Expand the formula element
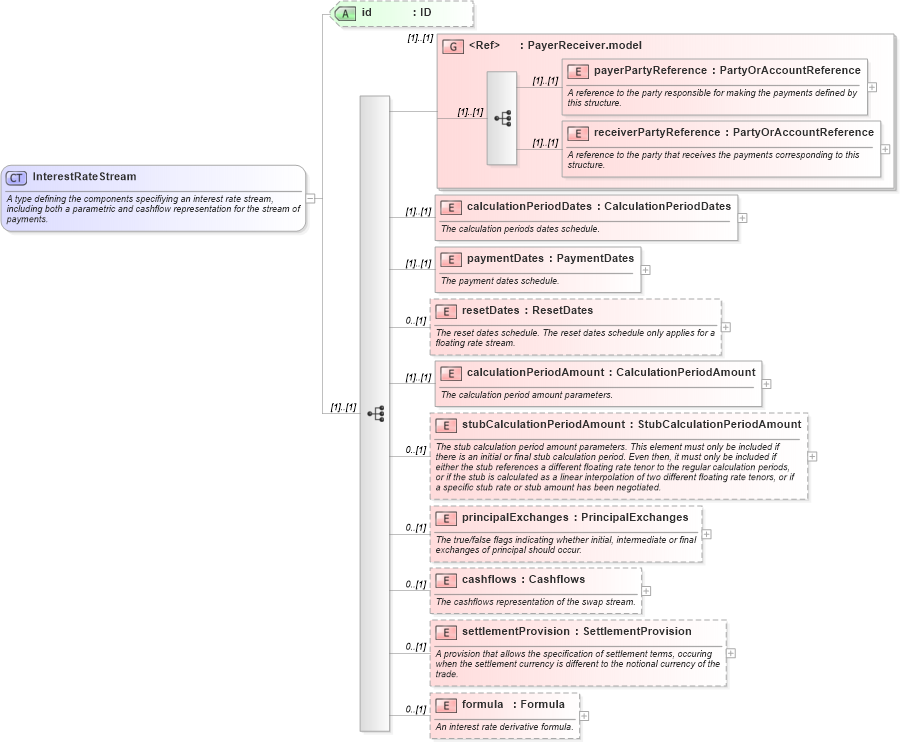This screenshot has height=744, width=900. point(584,716)
